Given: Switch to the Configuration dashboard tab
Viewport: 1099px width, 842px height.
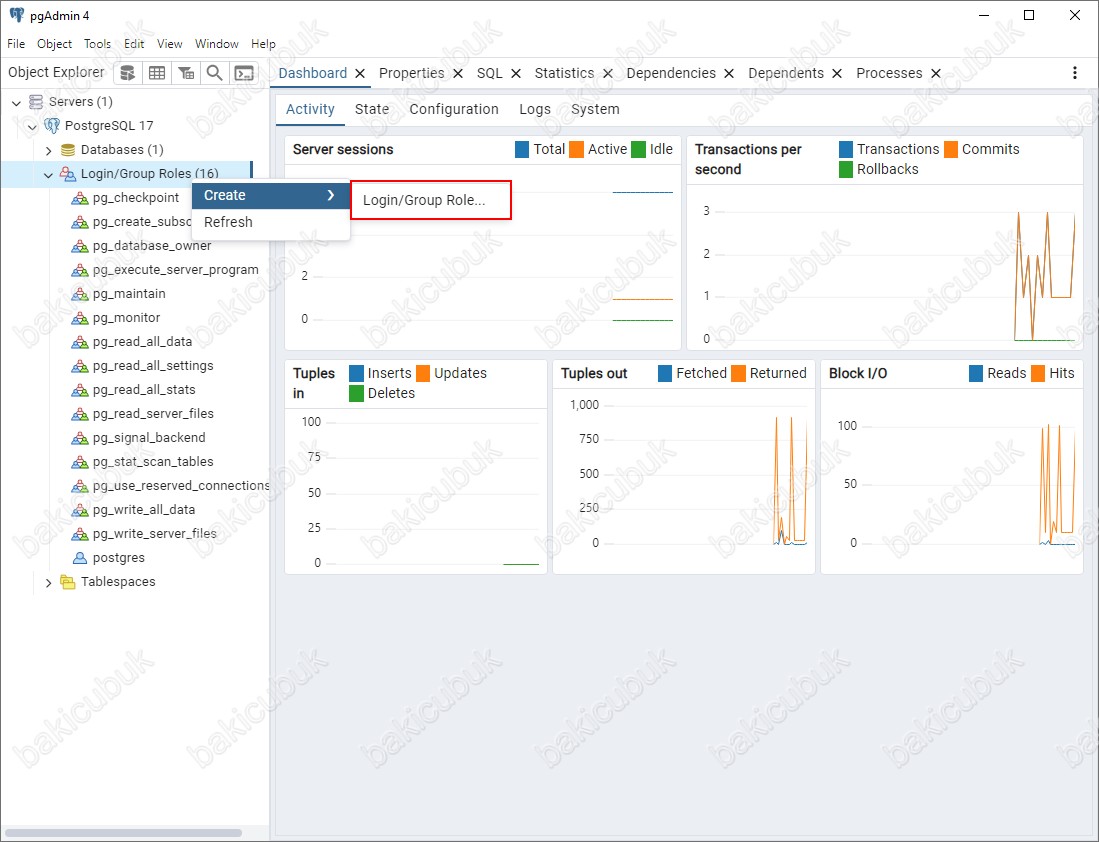Looking at the screenshot, I should [x=454, y=109].
